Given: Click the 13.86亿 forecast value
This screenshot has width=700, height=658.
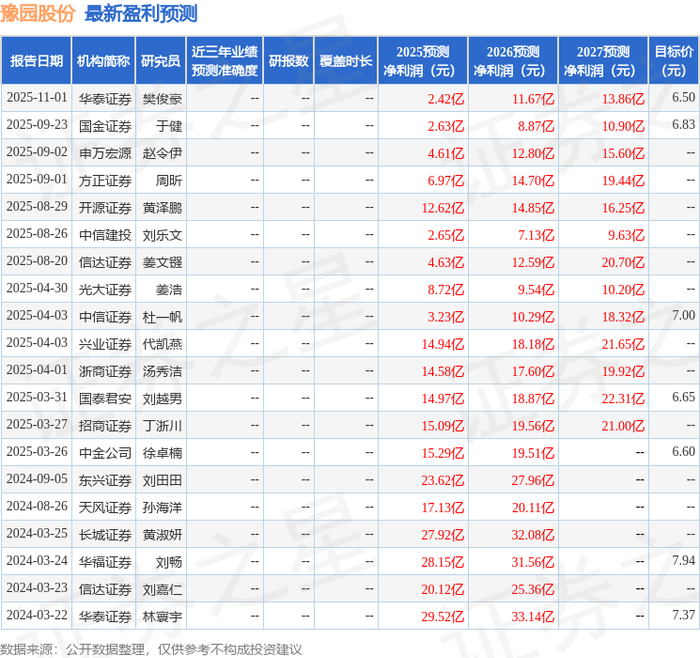Looking at the screenshot, I should 623,99.
